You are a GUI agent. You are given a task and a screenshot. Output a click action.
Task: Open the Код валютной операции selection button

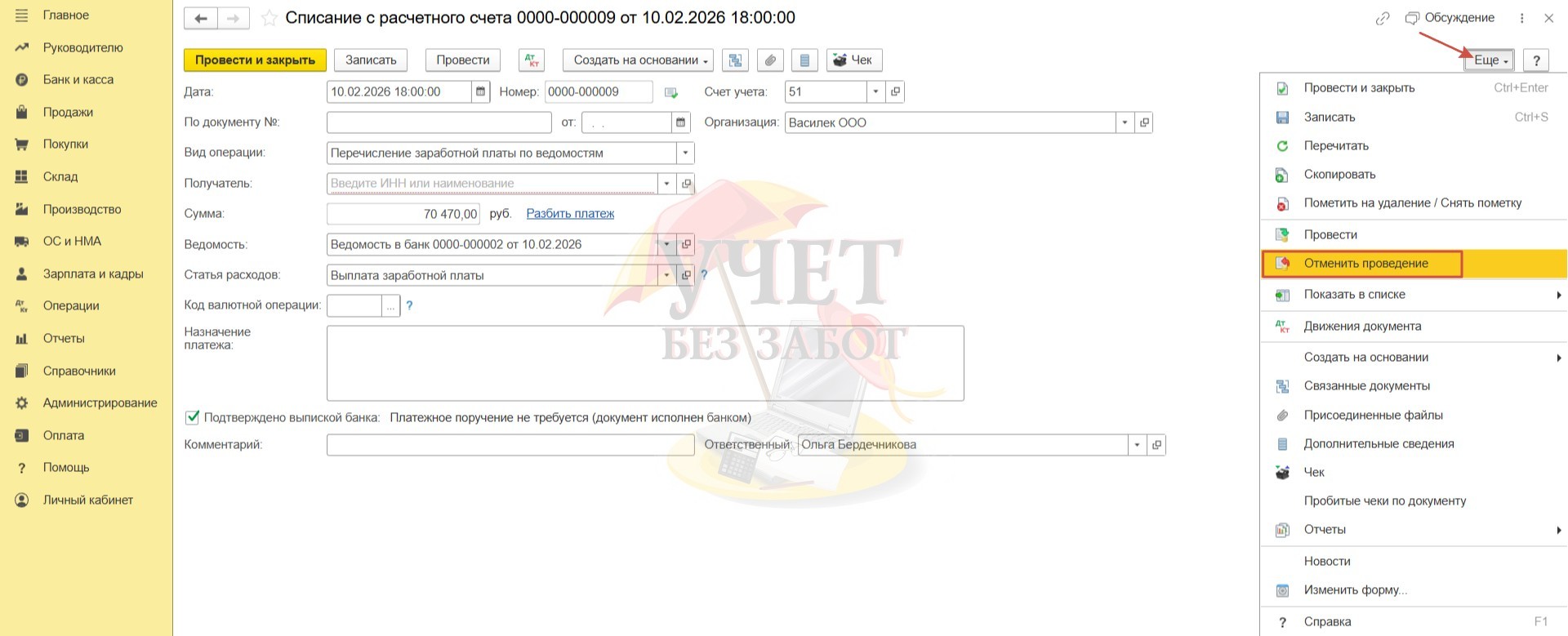391,306
